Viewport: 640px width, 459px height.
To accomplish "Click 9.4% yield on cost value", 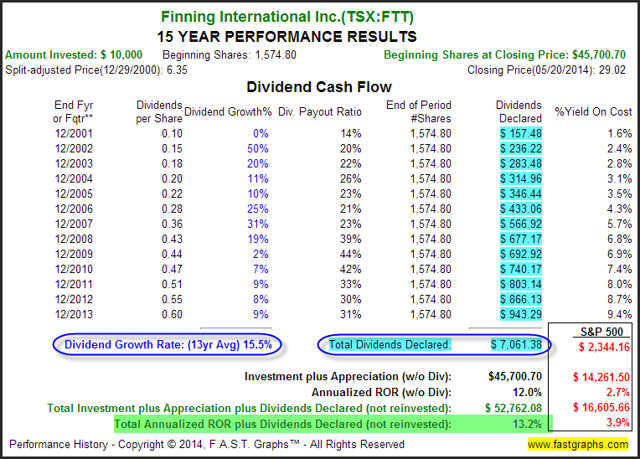I will (x=619, y=315).
